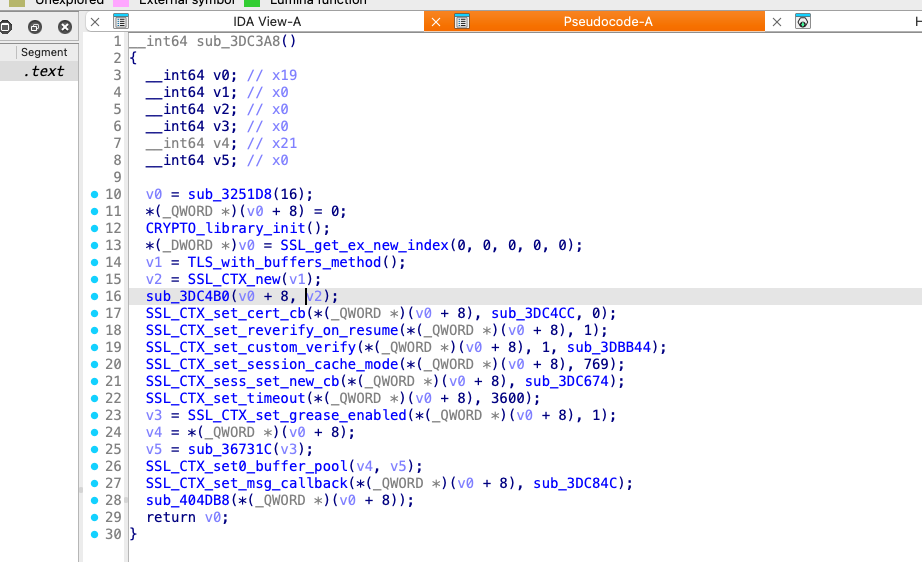The width and height of the screenshot is (922, 562).
Task: Click the v5 declaration on line 8
Action: (221, 160)
